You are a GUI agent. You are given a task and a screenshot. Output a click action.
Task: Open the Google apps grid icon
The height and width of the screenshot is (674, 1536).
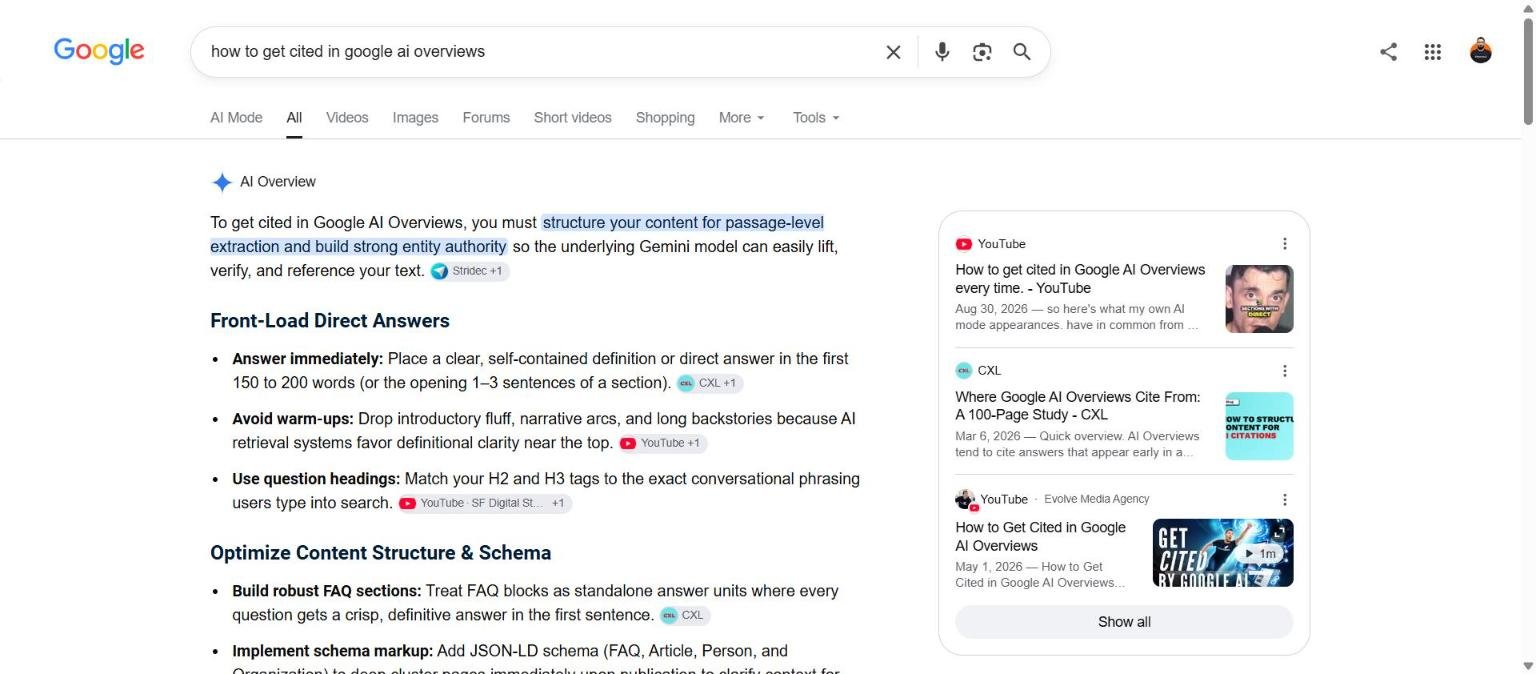(x=1433, y=52)
